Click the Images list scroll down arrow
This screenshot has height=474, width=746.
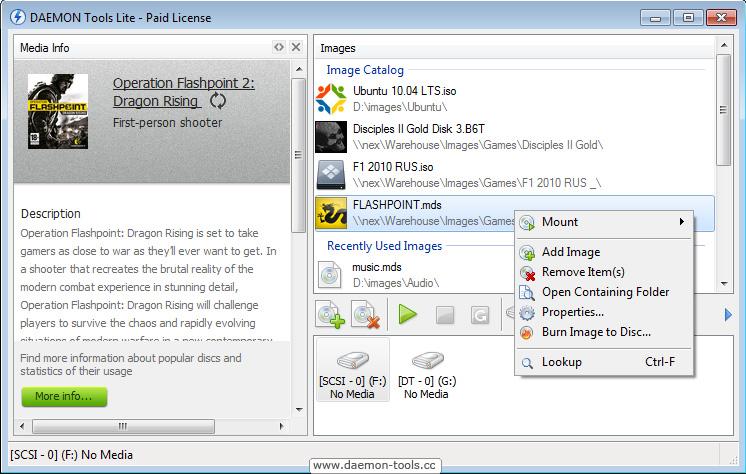point(724,284)
